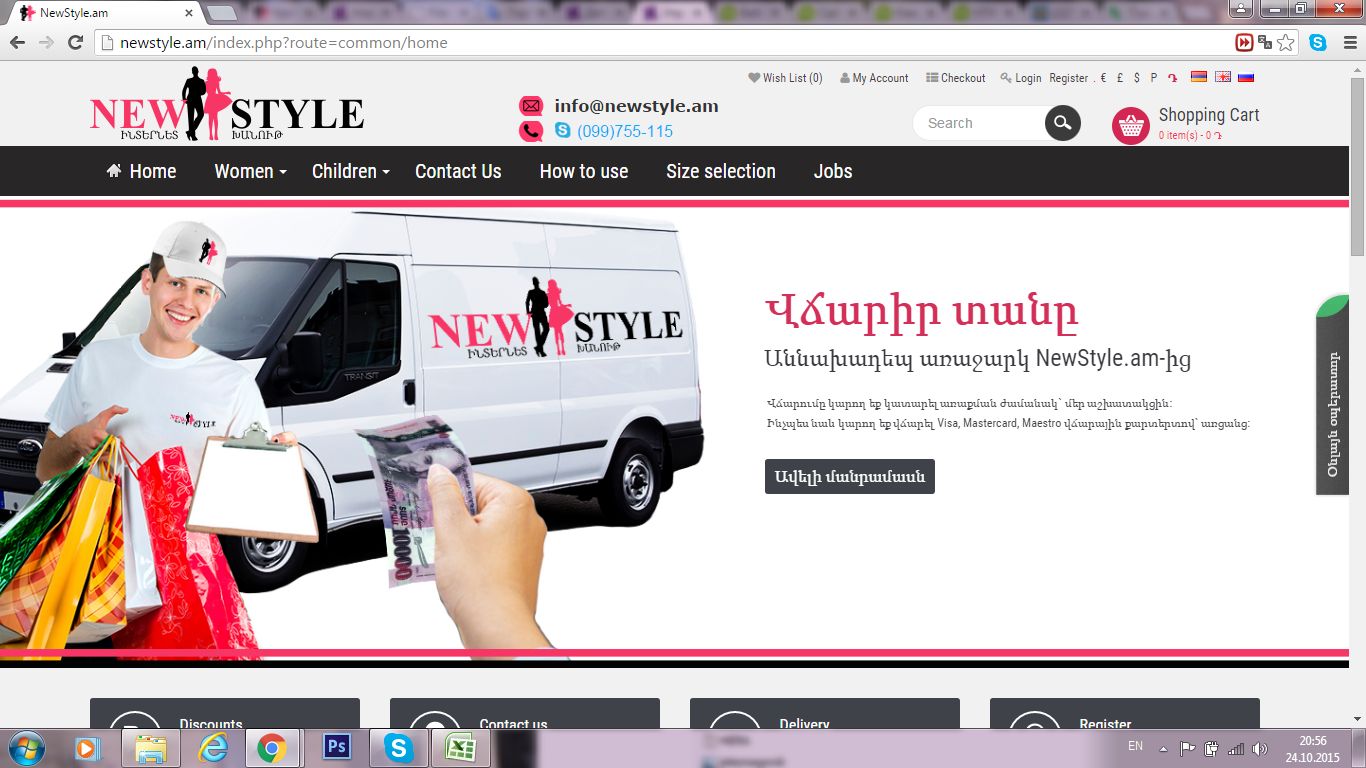1366x768 pixels.
Task: Click the Shopping Cart heading
Action: click(1209, 115)
